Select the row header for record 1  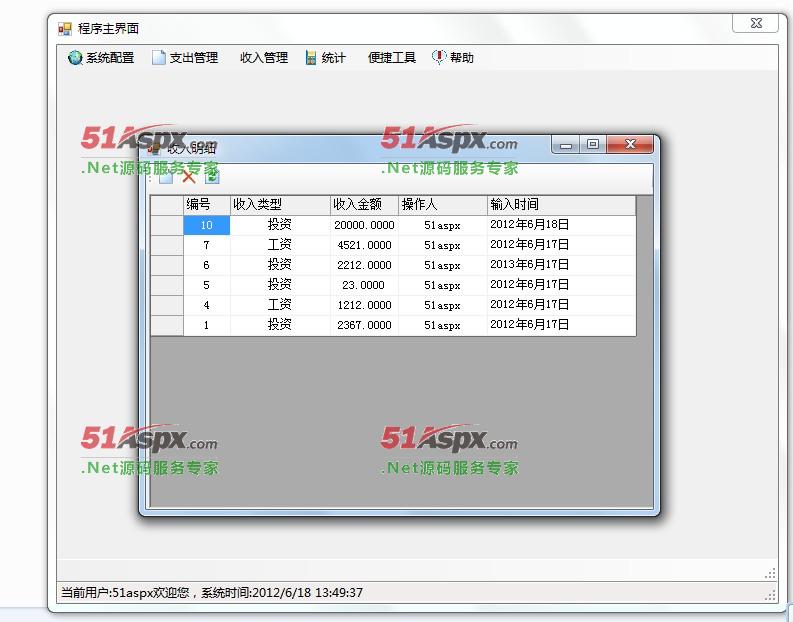(x=167, y=325)
